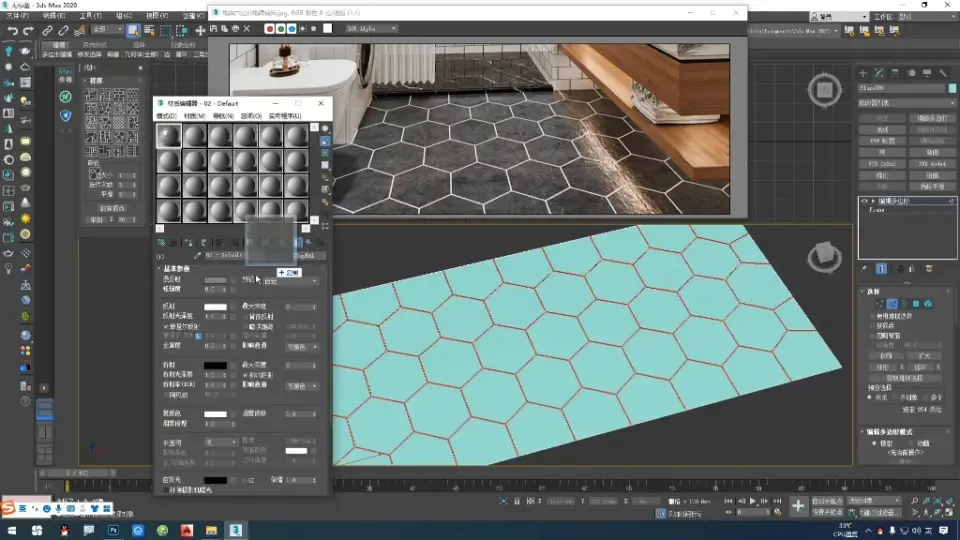
Task: Choose the Select and Move tool
Action: (200, 30)
